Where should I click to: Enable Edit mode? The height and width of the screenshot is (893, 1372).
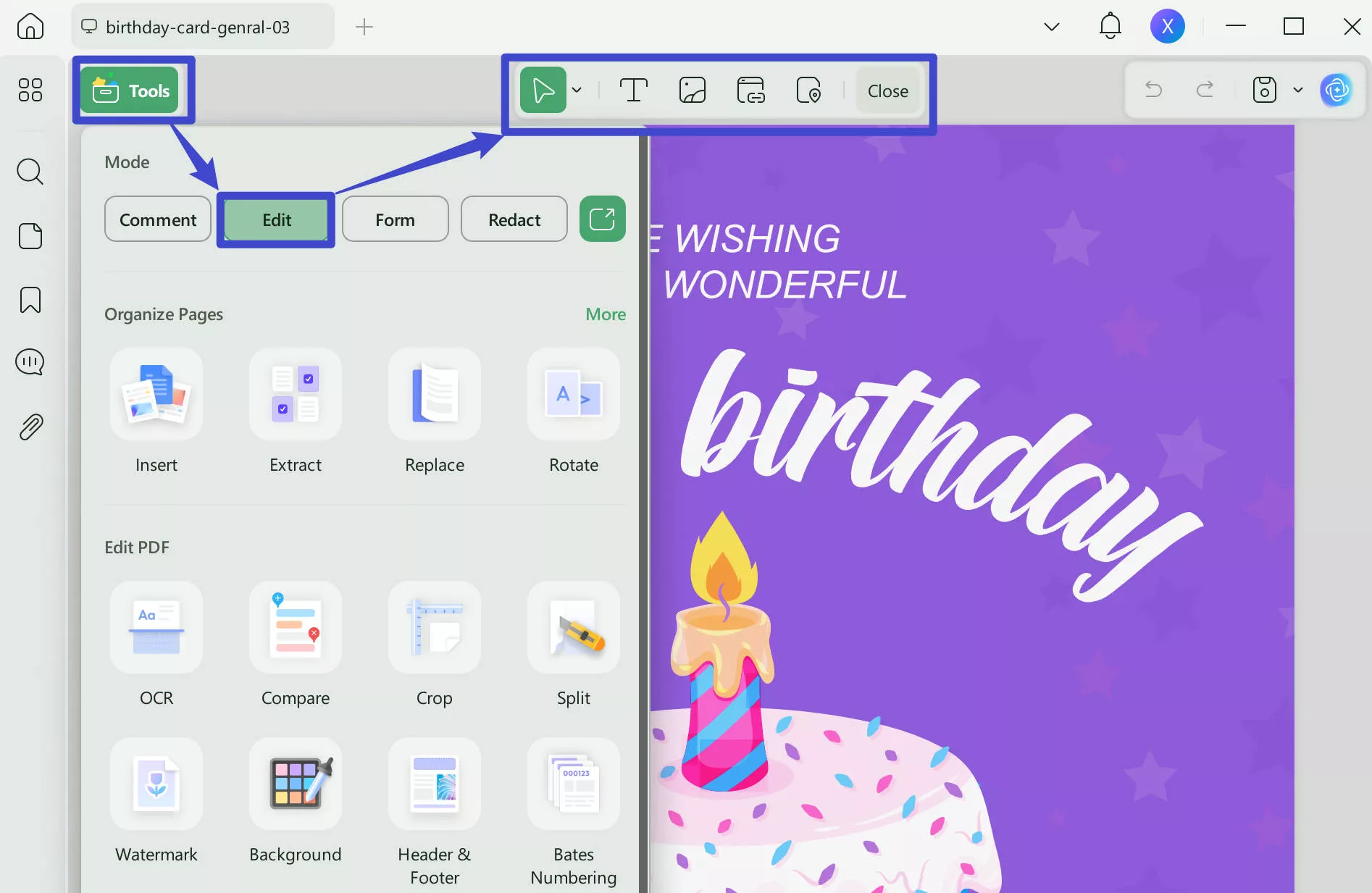(x=276, y=219)
